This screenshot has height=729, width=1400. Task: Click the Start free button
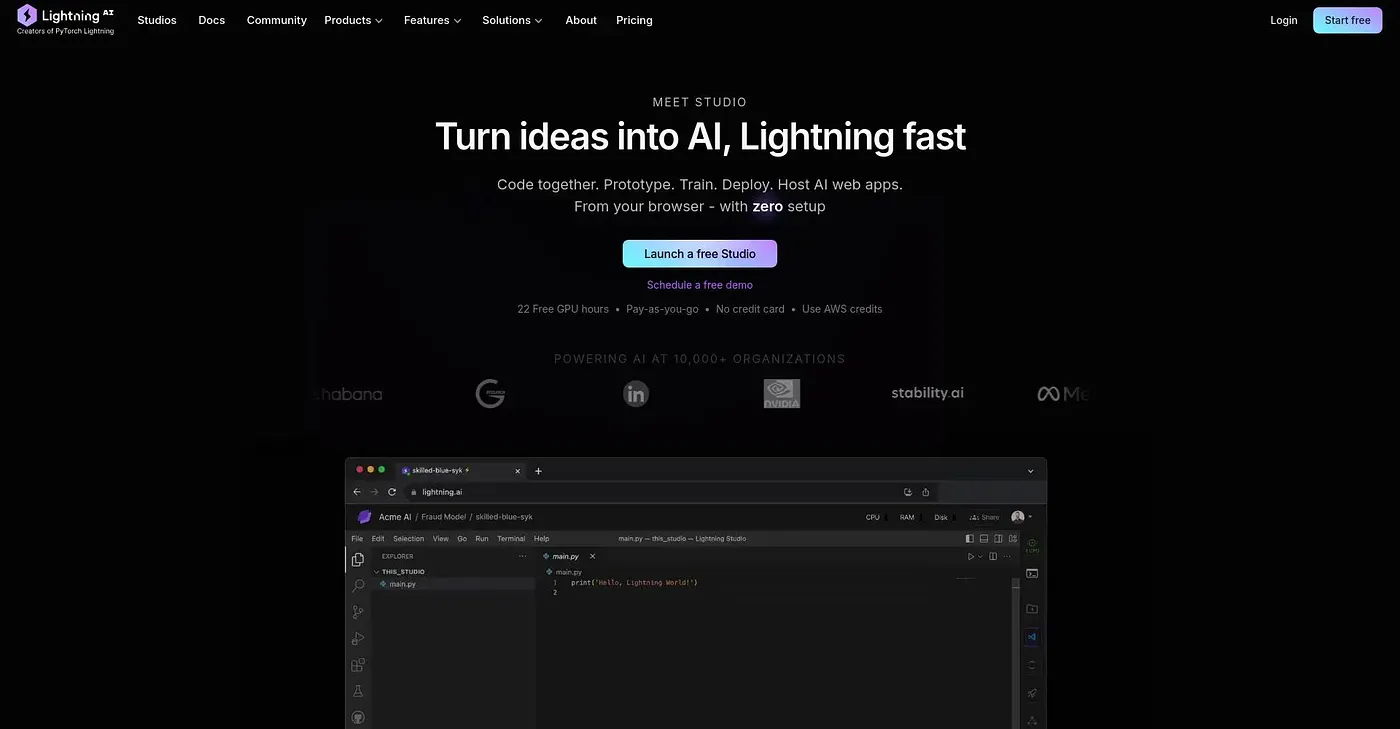tap(1347, 20)
